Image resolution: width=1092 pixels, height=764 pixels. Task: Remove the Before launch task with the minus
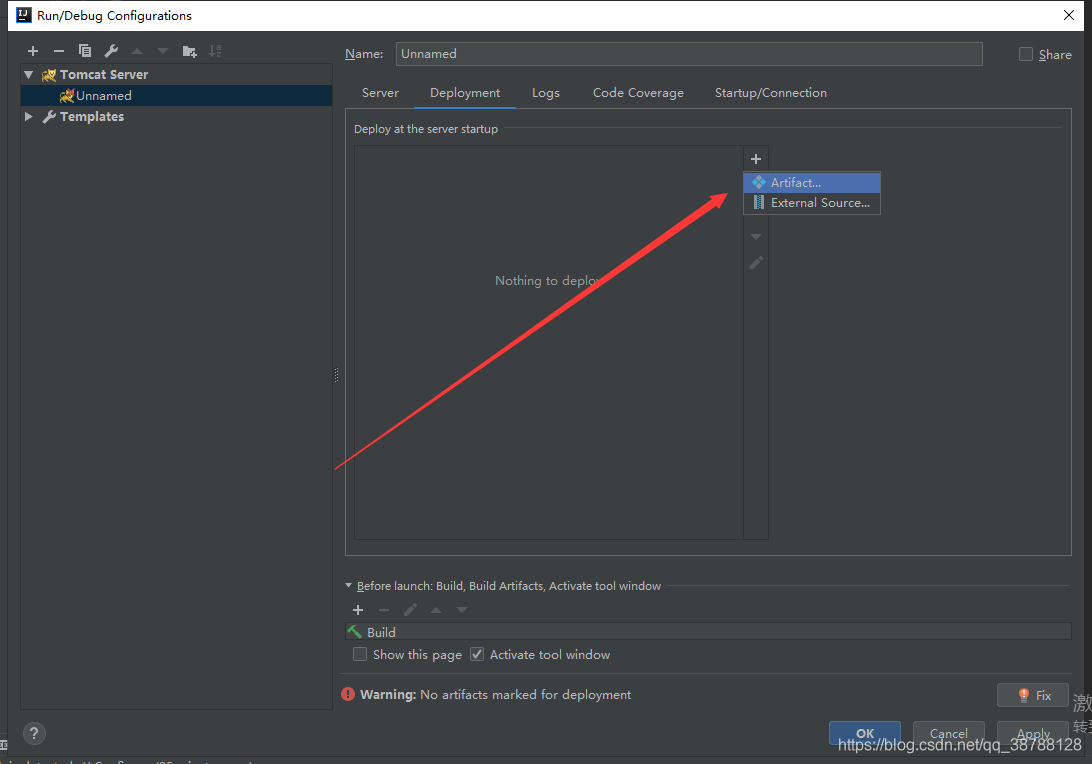(x=384, y=610)
